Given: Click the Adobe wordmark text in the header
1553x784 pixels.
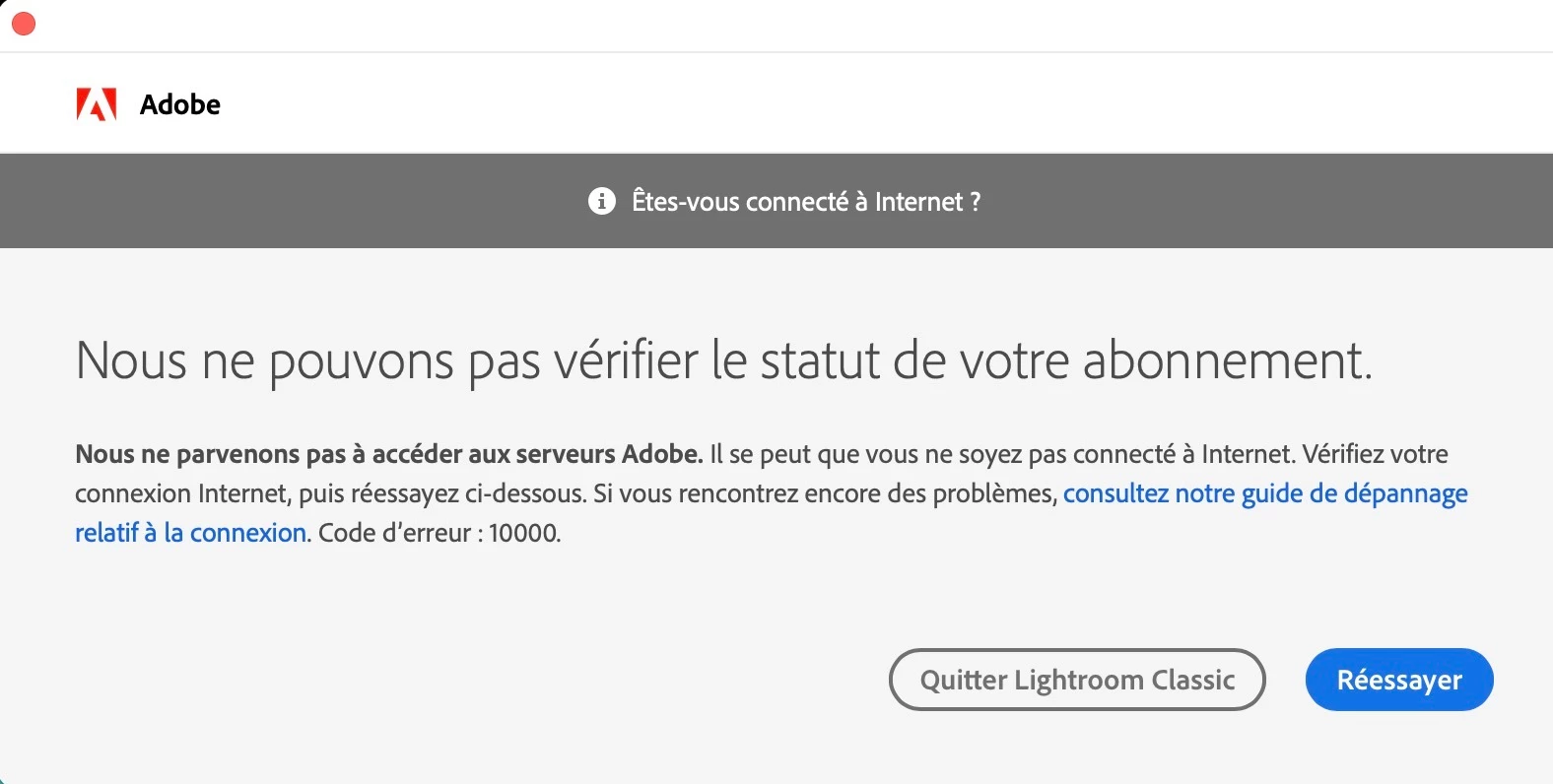Looking at the screenshot, I should pos(180,104).
